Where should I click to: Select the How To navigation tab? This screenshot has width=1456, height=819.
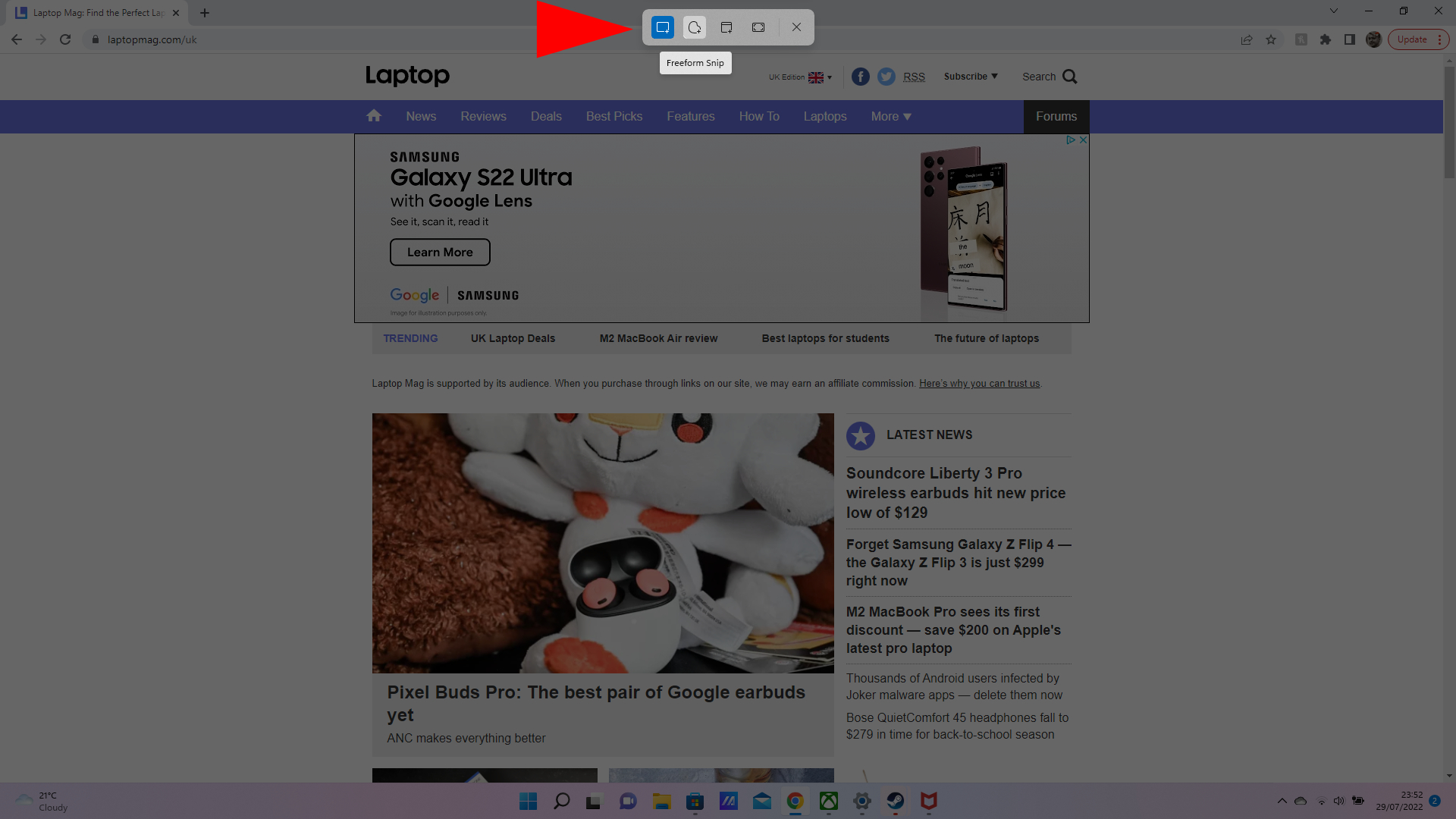[x=759, y=116]
